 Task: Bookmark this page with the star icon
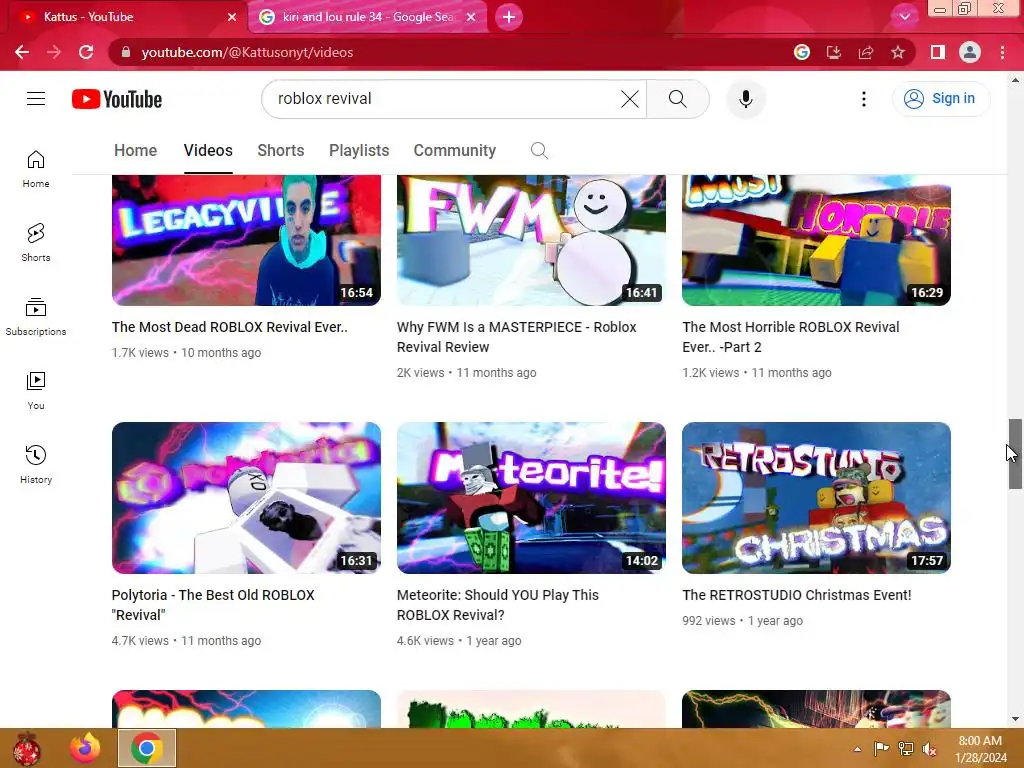pos(898,52)
